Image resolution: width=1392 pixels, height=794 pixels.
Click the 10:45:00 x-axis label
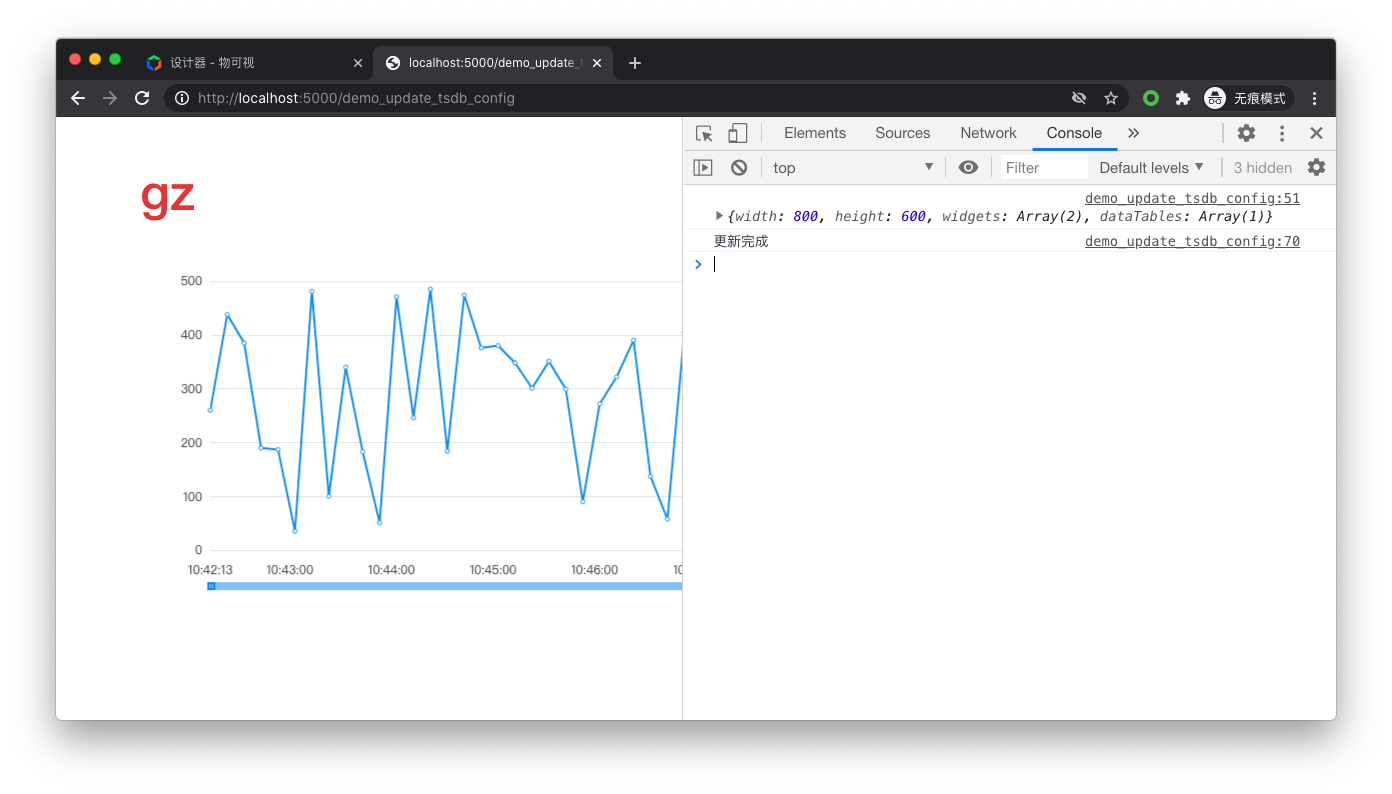[493, 570]
